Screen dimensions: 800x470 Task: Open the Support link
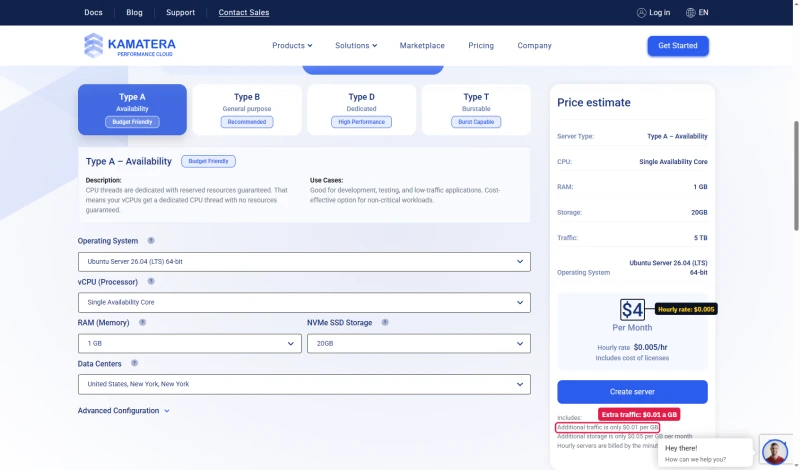pos(180,13)
